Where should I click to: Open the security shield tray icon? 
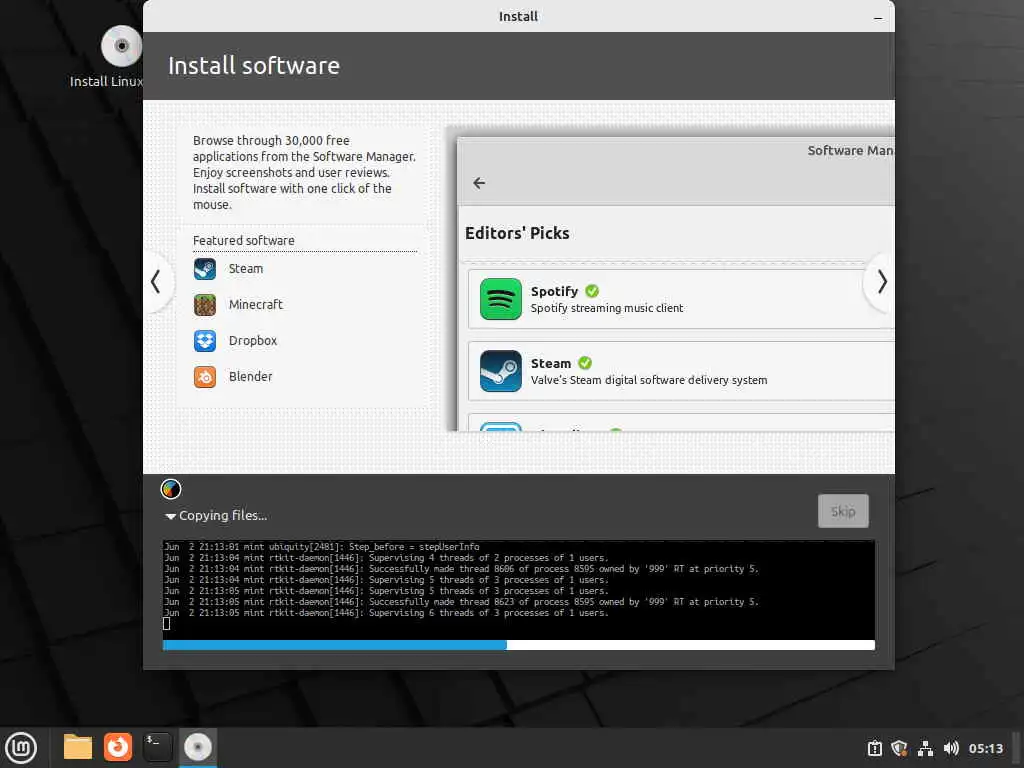coord(899,748)
